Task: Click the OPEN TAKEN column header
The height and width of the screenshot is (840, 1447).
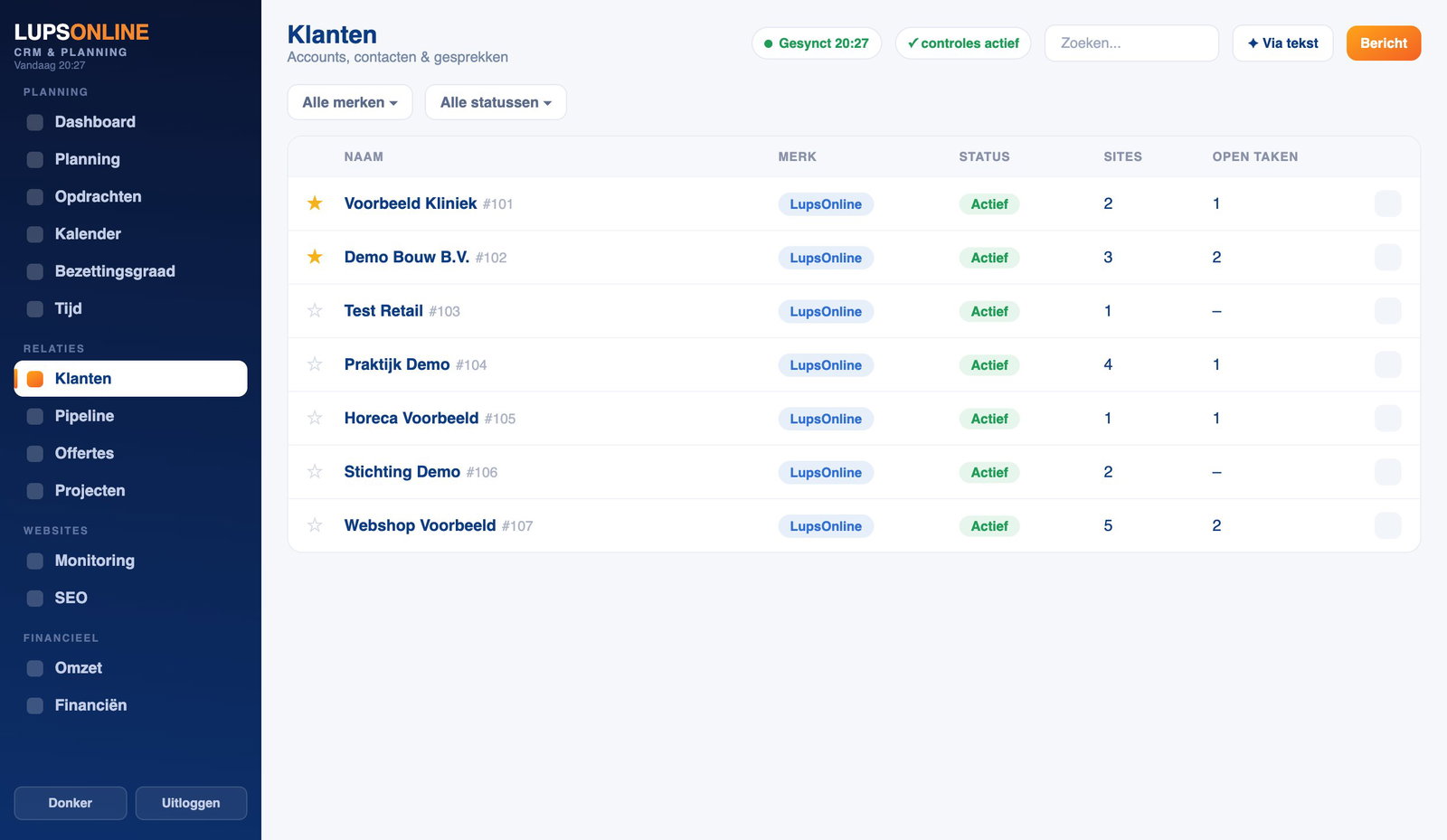Action: click(x=1255, y=156)
